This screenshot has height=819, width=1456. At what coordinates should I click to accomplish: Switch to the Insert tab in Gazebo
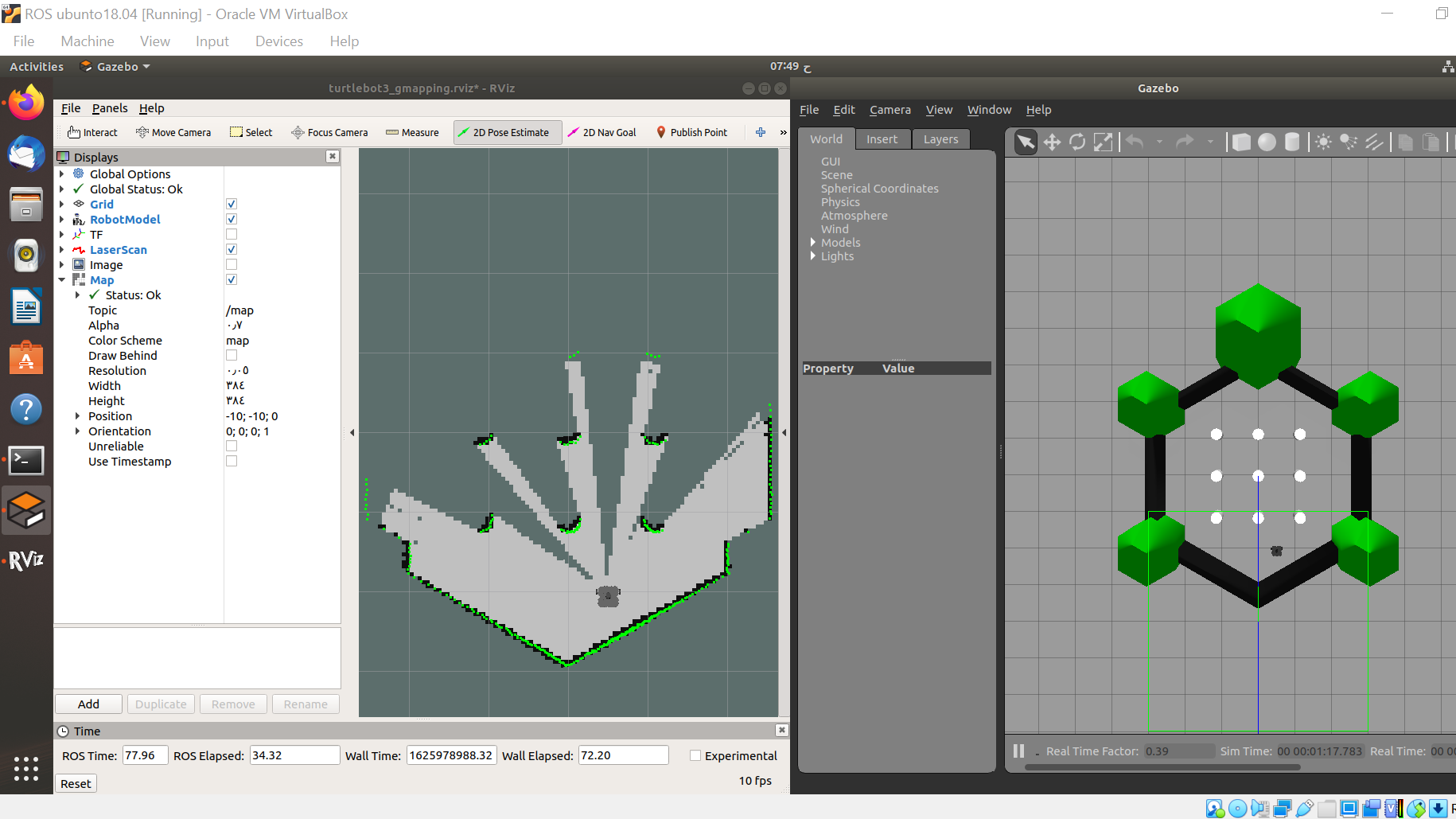pyautogui.click(x=882, y=138)
